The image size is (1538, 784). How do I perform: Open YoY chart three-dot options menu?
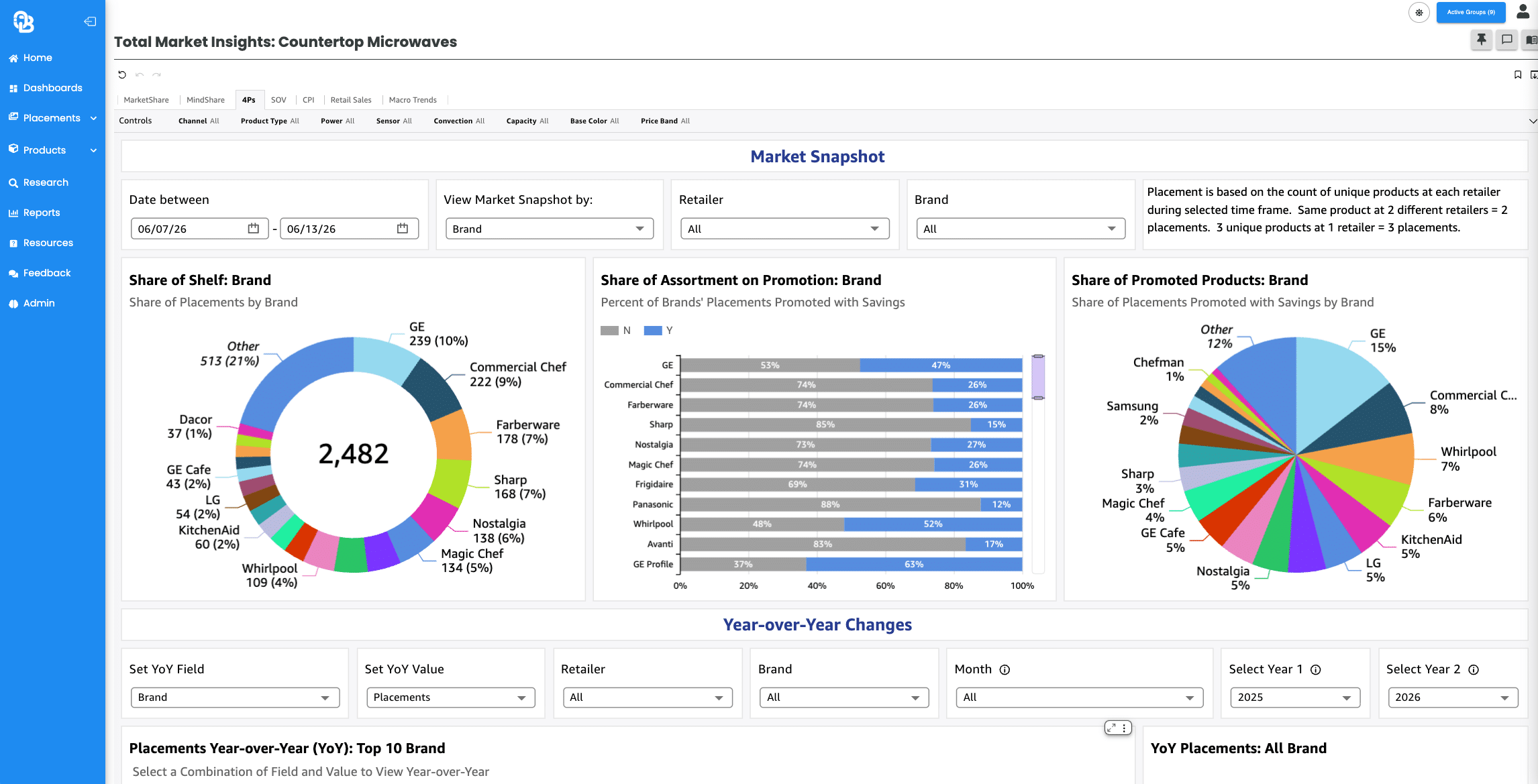pyautogui.click(x=1125, y=728)
